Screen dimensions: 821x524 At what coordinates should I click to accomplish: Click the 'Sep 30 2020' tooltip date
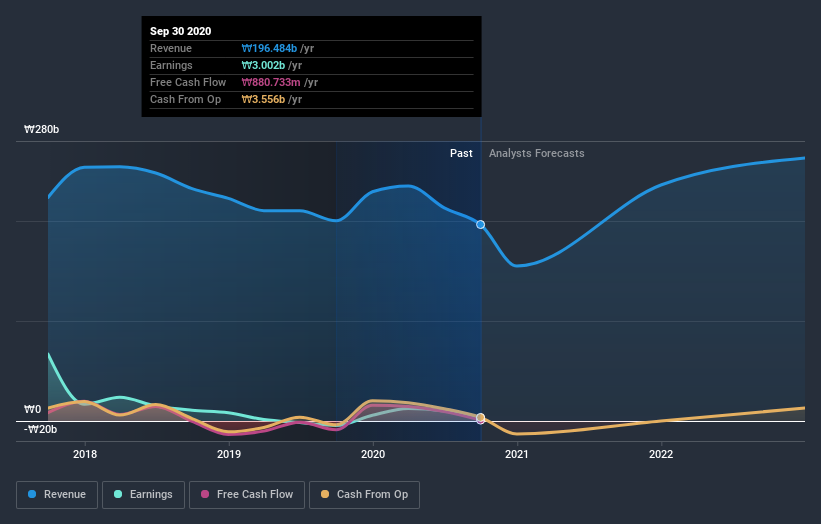[x=181, y=31]
